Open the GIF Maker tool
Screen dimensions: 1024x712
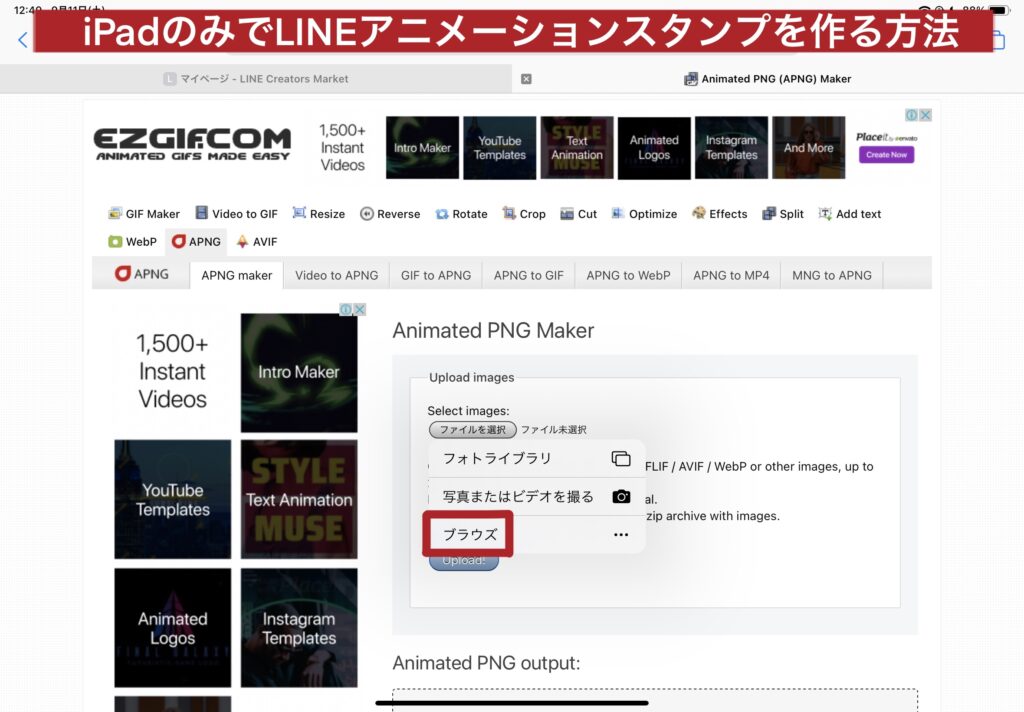click(x=144, y=214)
